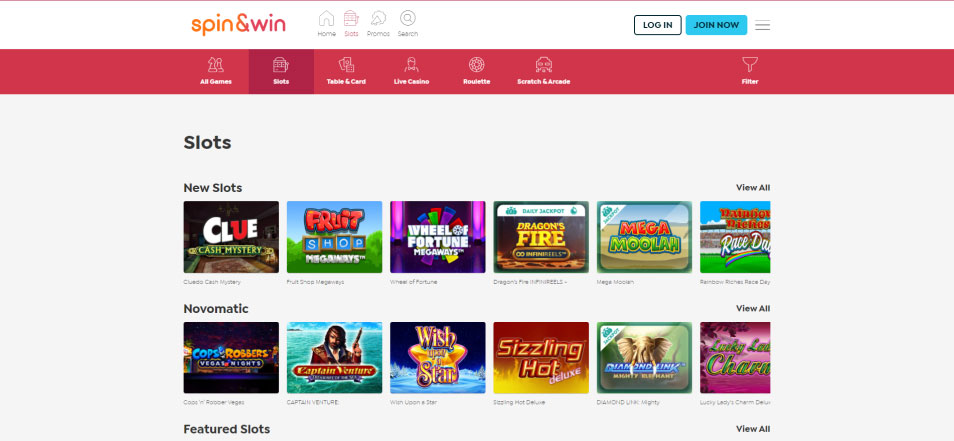The width and height of the screenshot is (954, 441).
Task: Open the Cluedo Cash Mystery game thumbnail
Action: [x=231, y=237]
